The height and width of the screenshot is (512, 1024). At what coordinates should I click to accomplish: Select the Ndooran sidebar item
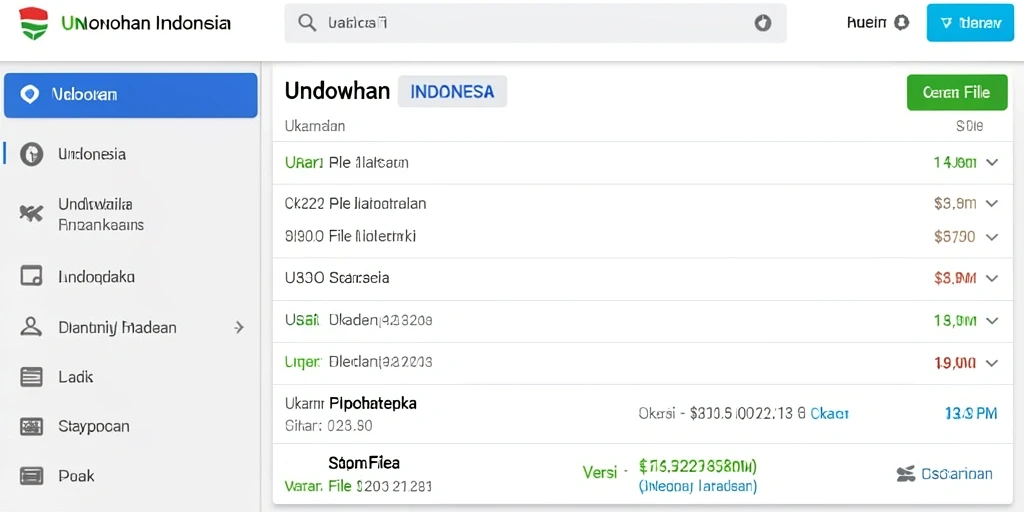131,95
